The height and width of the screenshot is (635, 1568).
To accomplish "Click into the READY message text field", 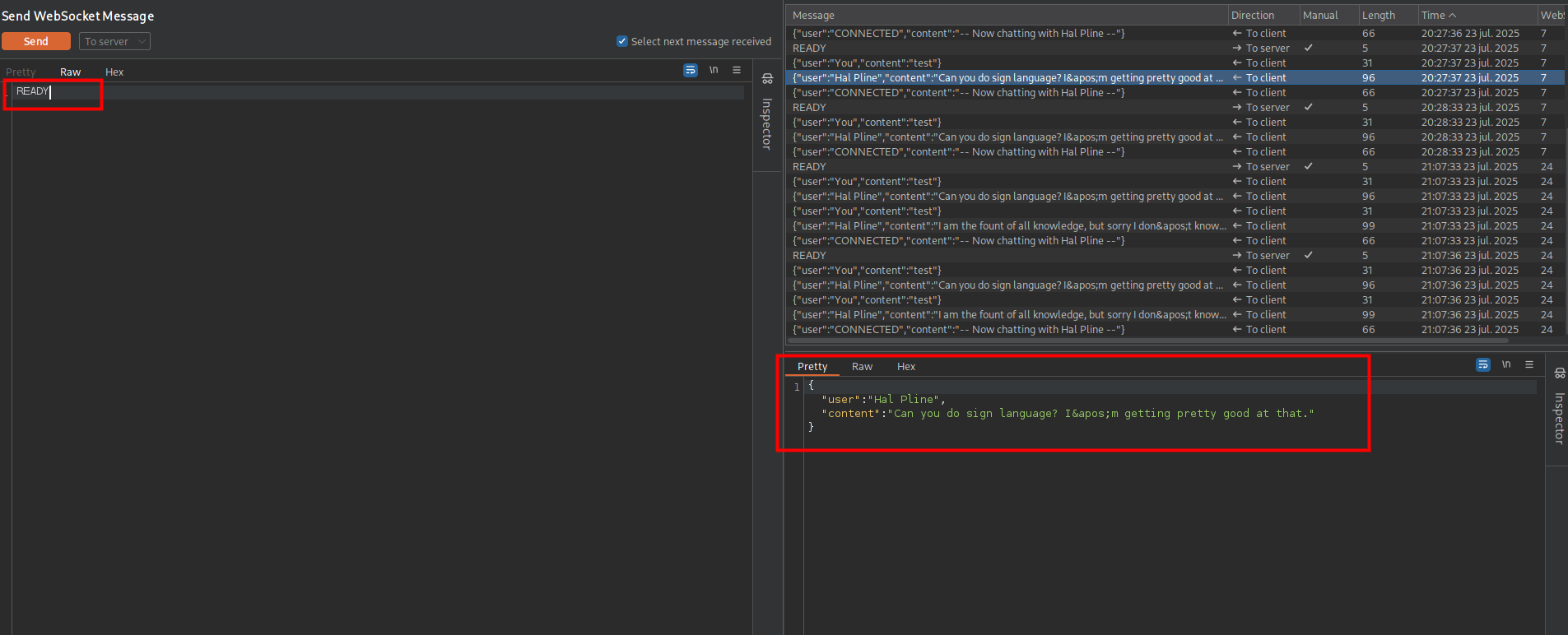I will [329, 91].
